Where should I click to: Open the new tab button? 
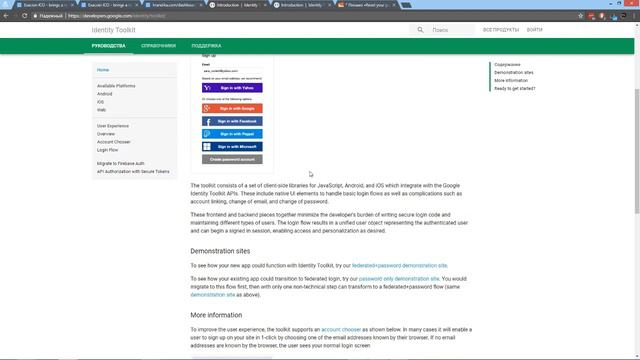[406, 5]
